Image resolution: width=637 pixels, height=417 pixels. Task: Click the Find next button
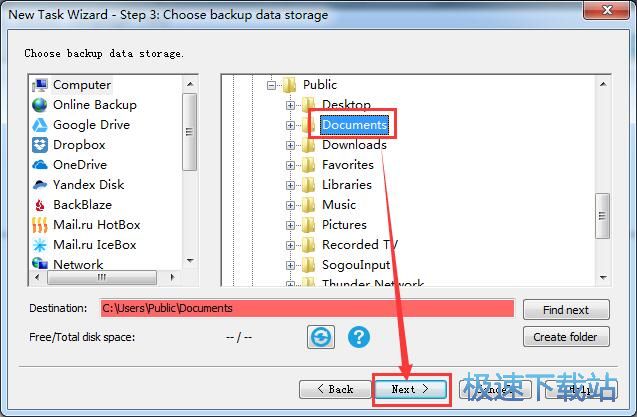click(x=566, y=310)
